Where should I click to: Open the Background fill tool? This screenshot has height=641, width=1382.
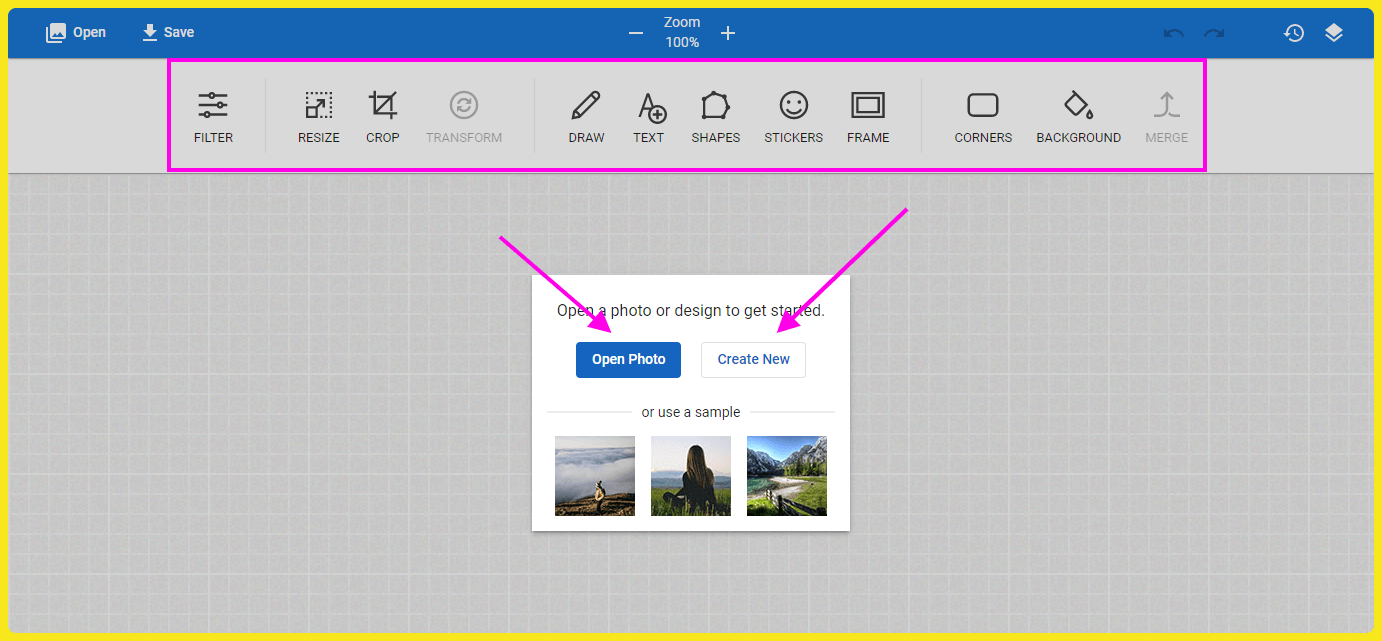click(1078, 117)
